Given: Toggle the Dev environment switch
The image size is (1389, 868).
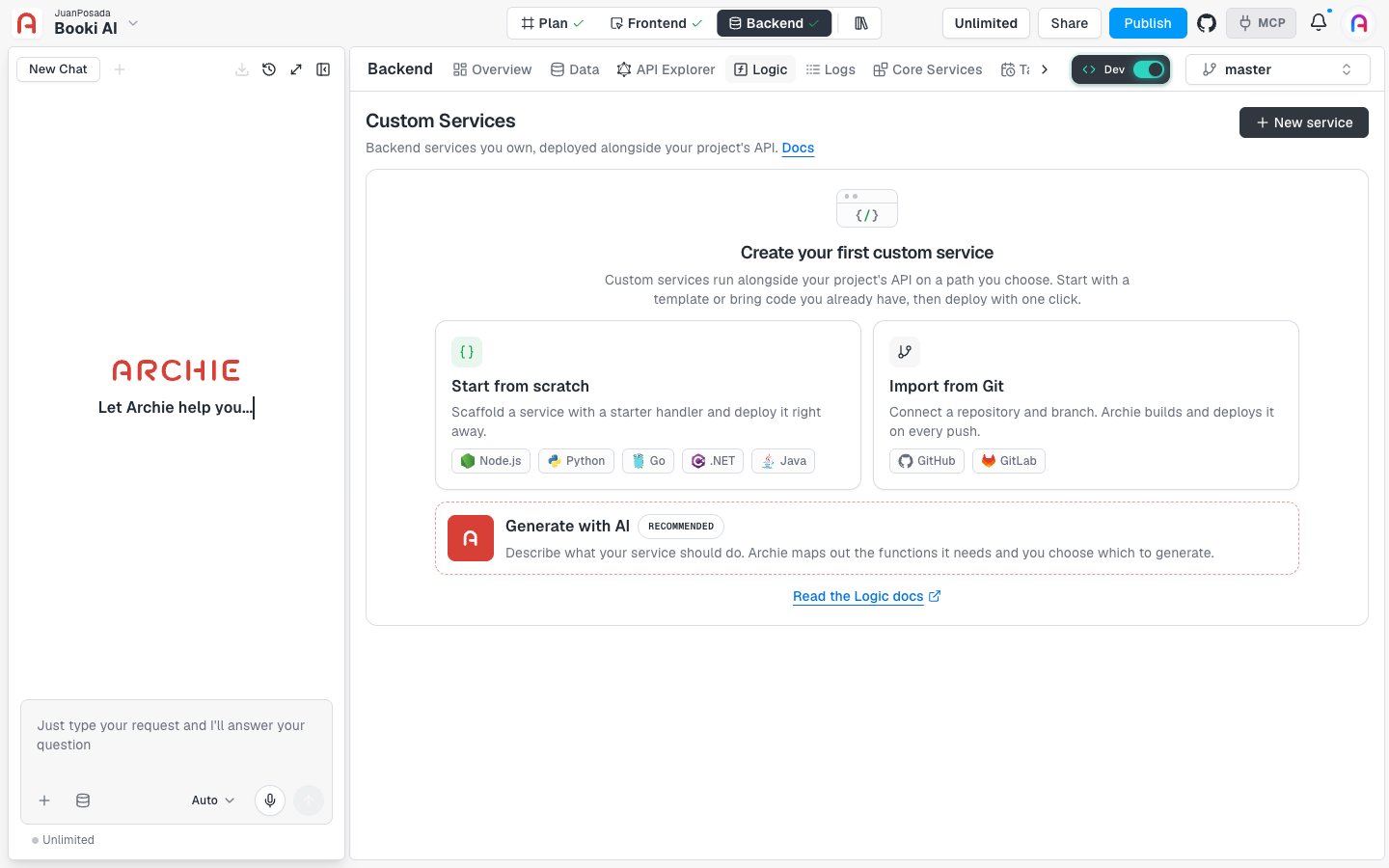Looking at the screenshot, I should 1148,69.
